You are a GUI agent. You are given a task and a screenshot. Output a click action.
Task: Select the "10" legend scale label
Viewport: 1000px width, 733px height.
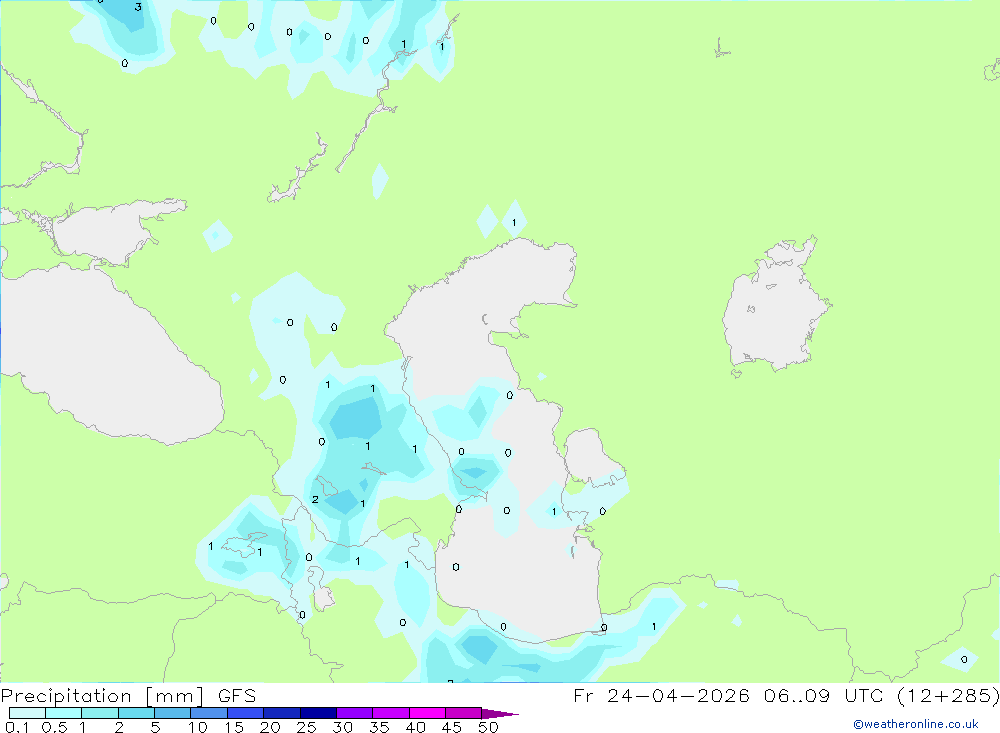pos(198,727)
